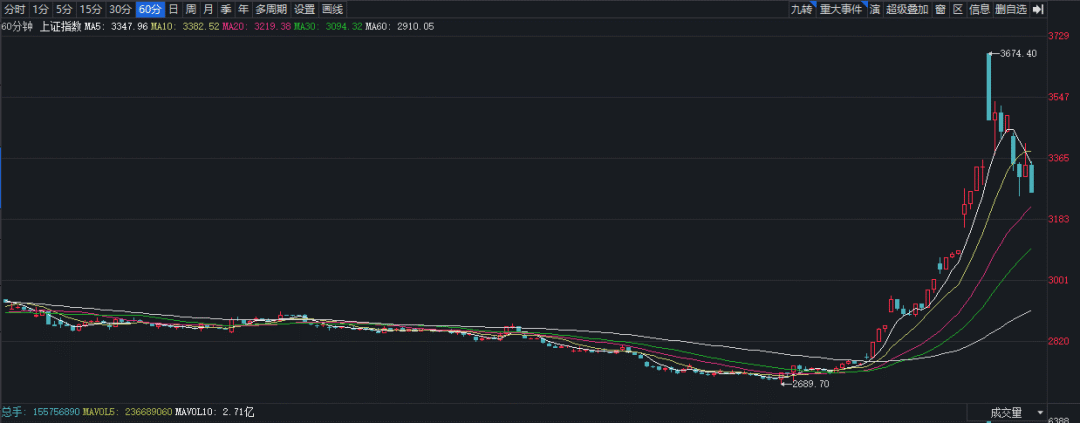Toggle the 重大事件 markers

pos(840,9)
